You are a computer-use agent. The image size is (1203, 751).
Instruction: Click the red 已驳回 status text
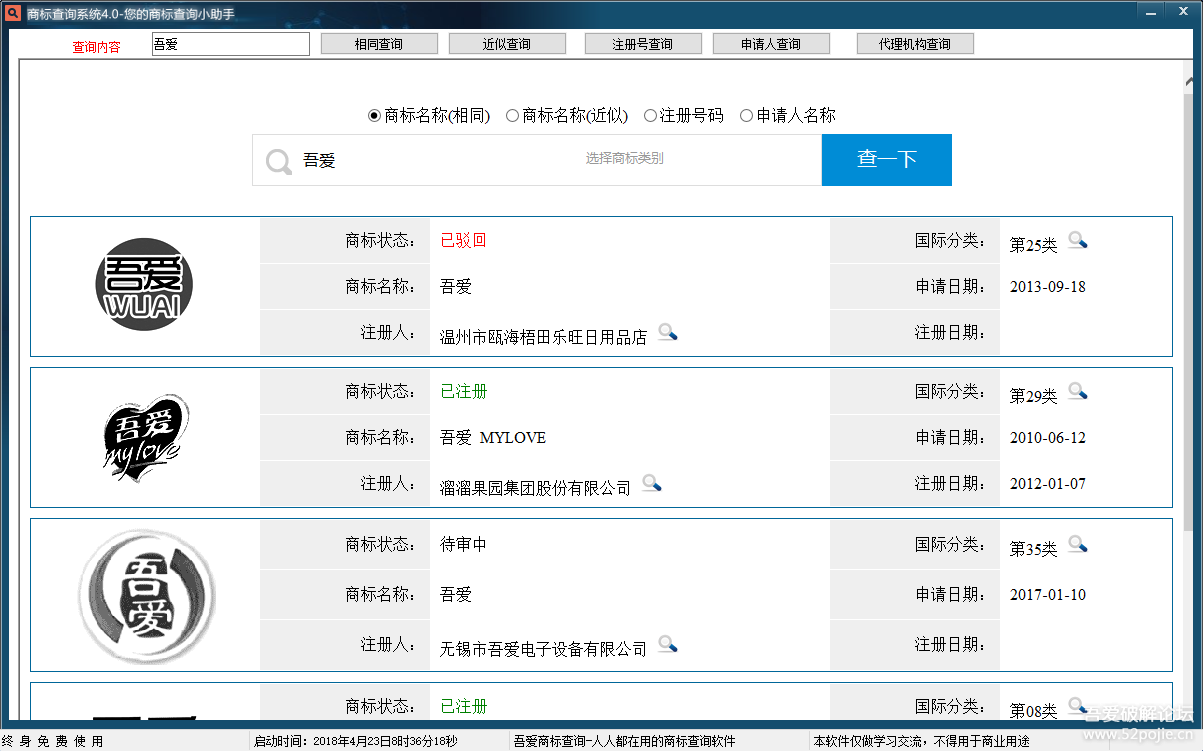click(463, 240)
